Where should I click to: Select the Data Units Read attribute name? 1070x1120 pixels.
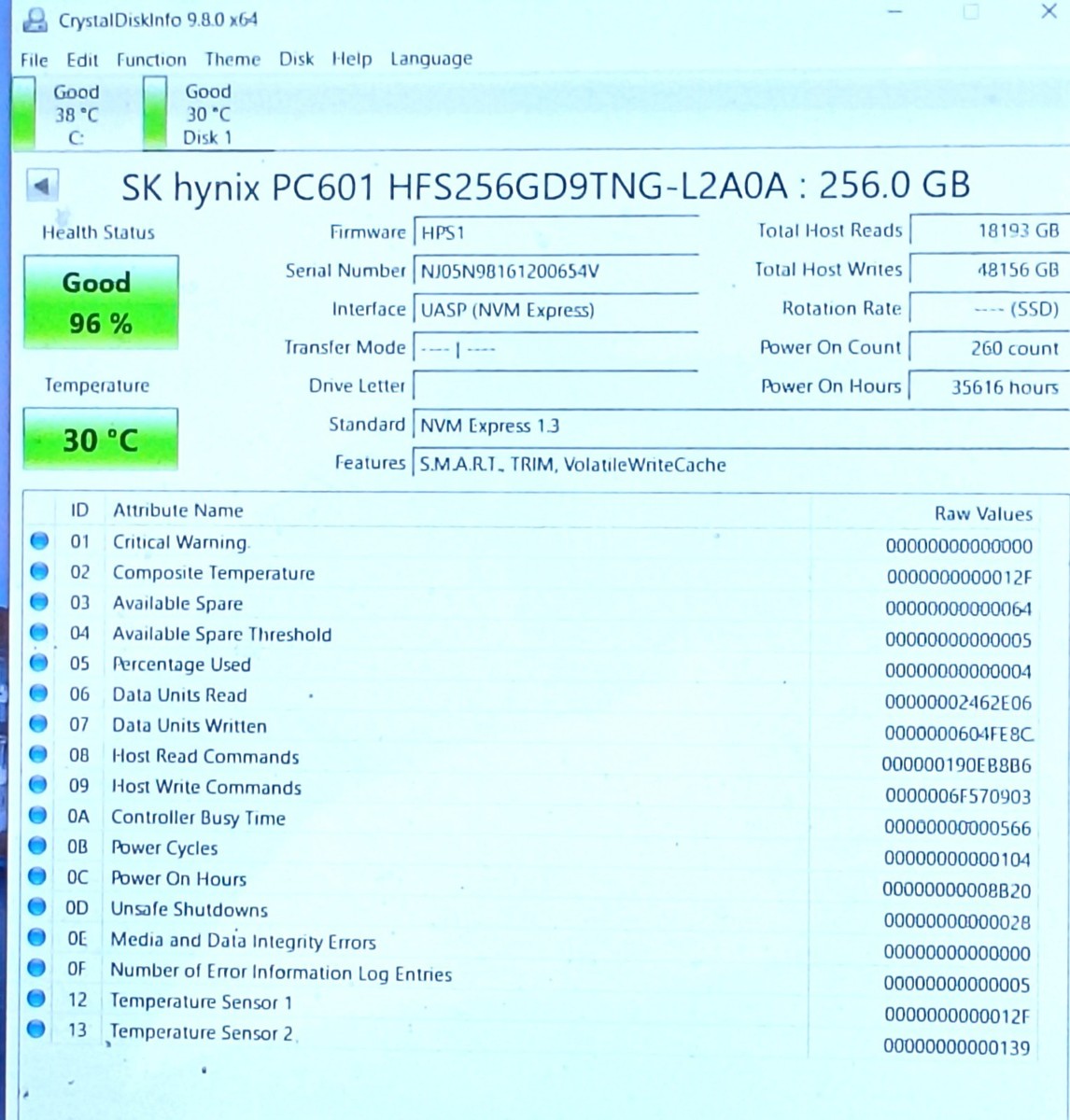pyautogui.click(x=179, y=695)
